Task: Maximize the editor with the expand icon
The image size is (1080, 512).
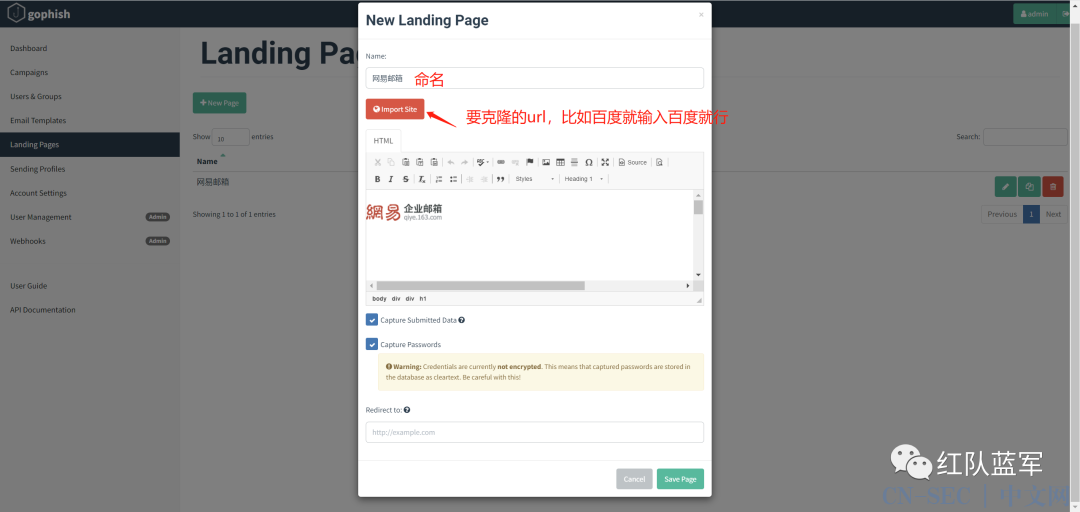Action: click(x=605, y=162)
